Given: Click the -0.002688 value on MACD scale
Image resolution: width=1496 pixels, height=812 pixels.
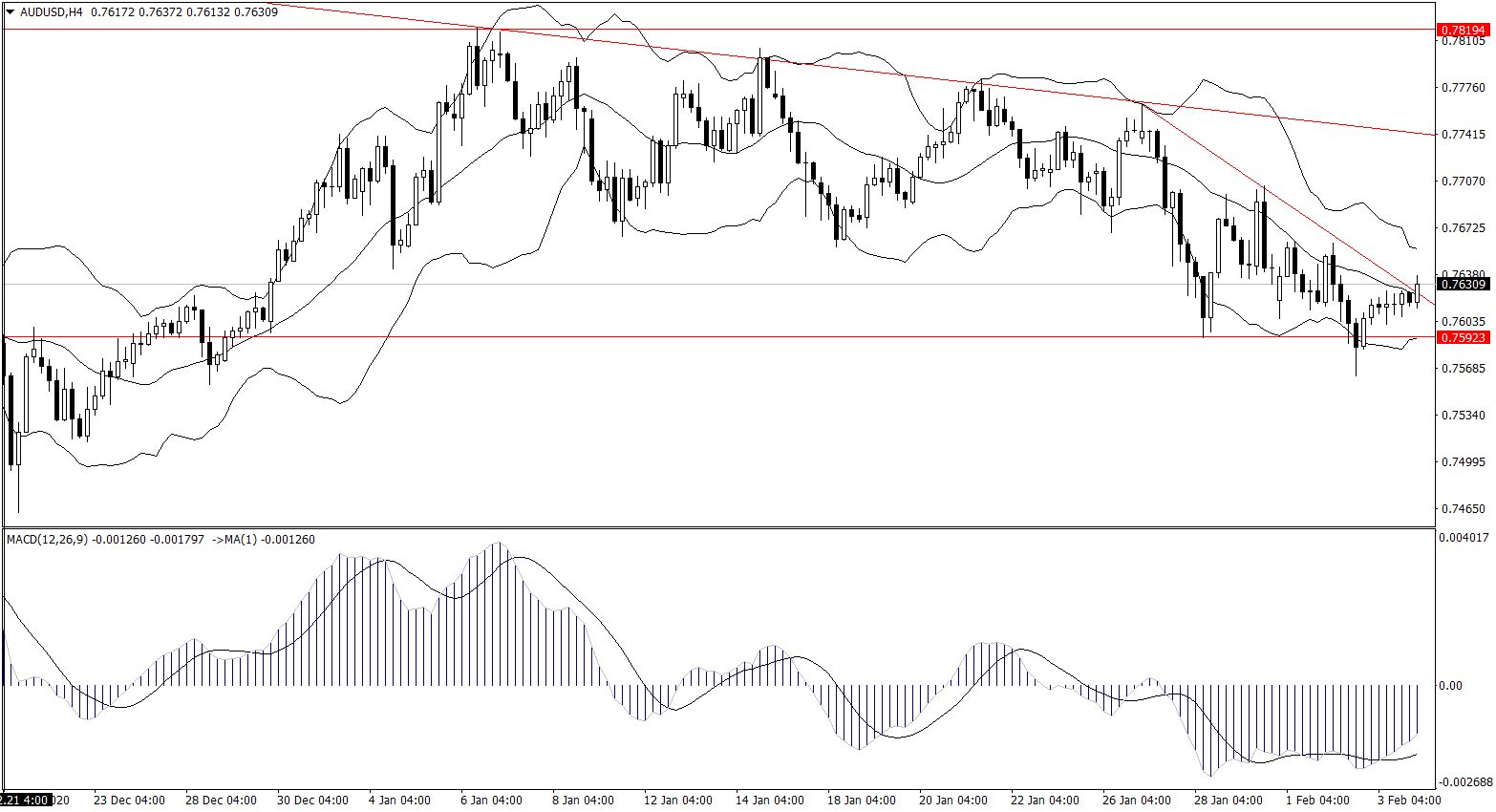Looking at the screenshot, I should [x=1463, y=782].
